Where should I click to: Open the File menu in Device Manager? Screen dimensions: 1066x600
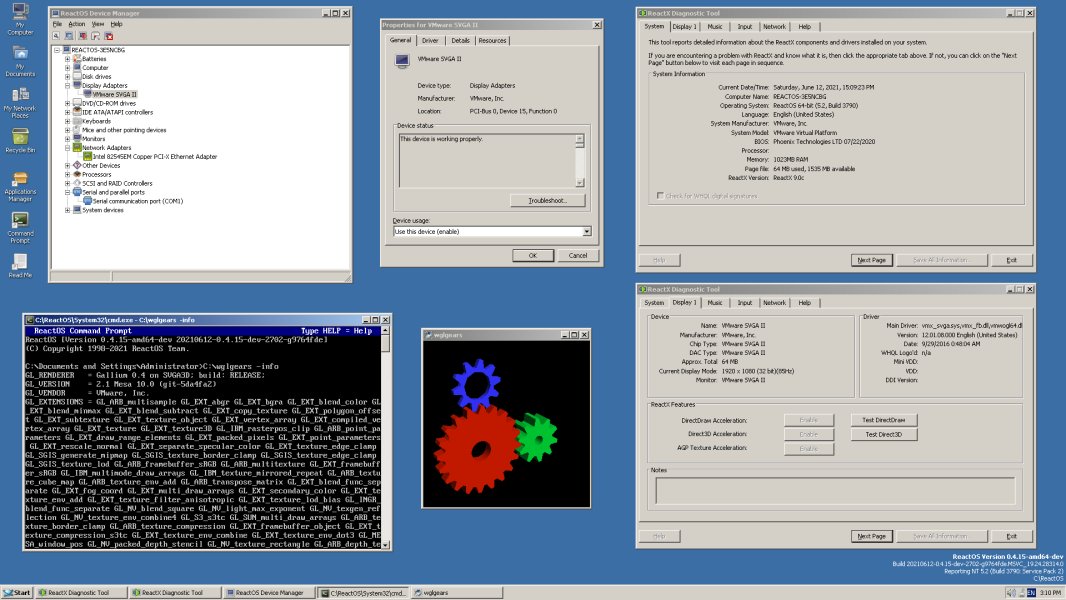(x=57, y=24)
